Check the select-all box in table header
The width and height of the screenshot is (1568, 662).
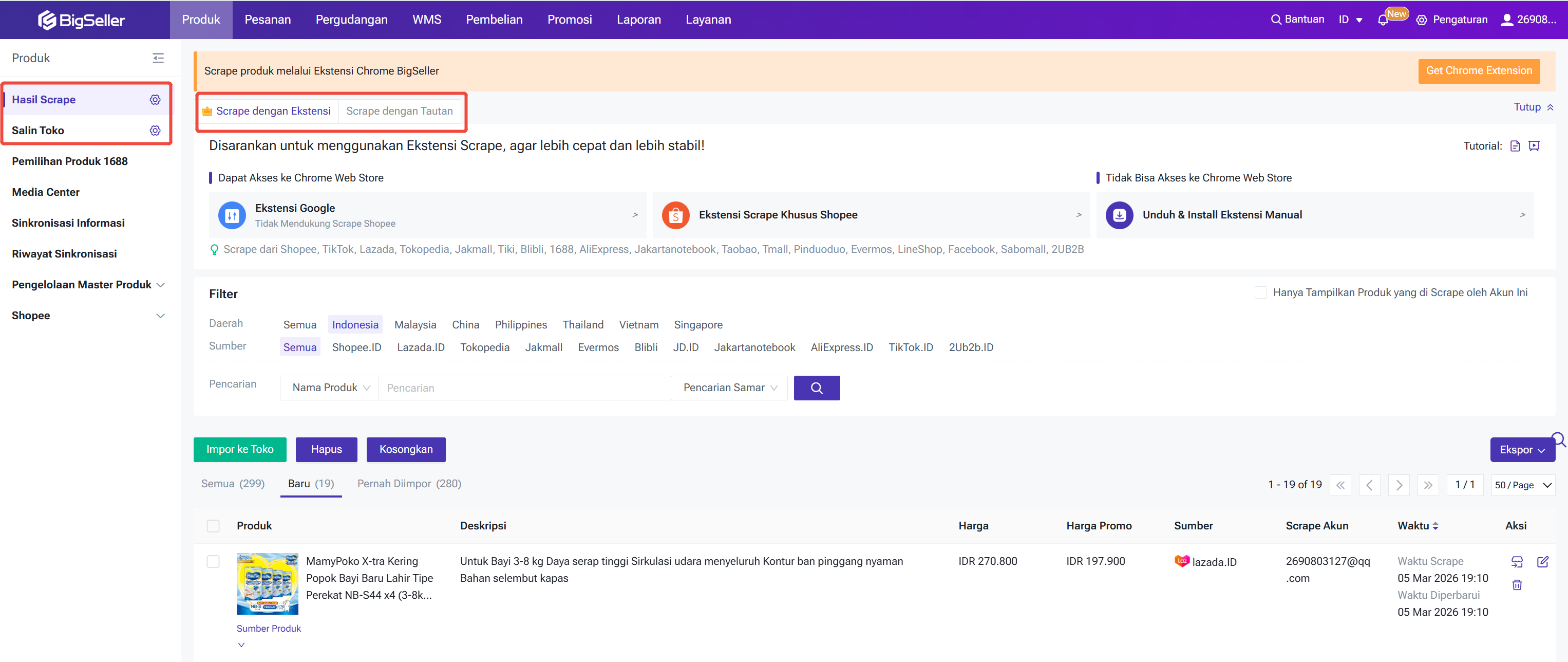tap(213, 526)
